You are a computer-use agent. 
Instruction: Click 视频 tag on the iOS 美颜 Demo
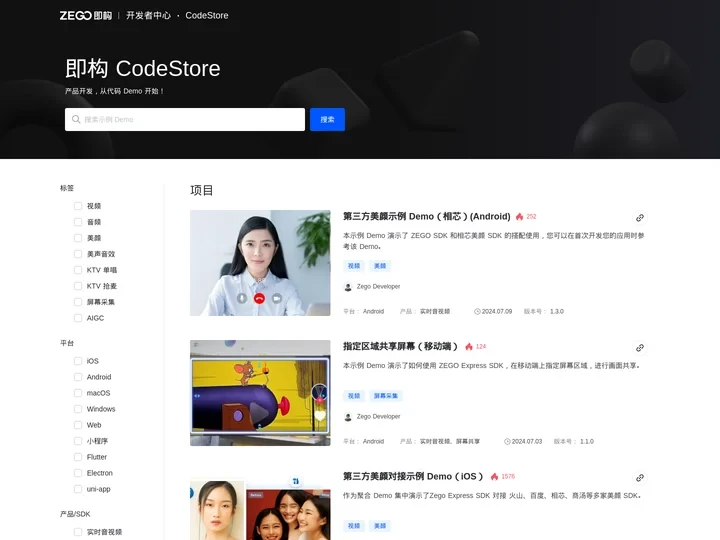tap(354, 526)
